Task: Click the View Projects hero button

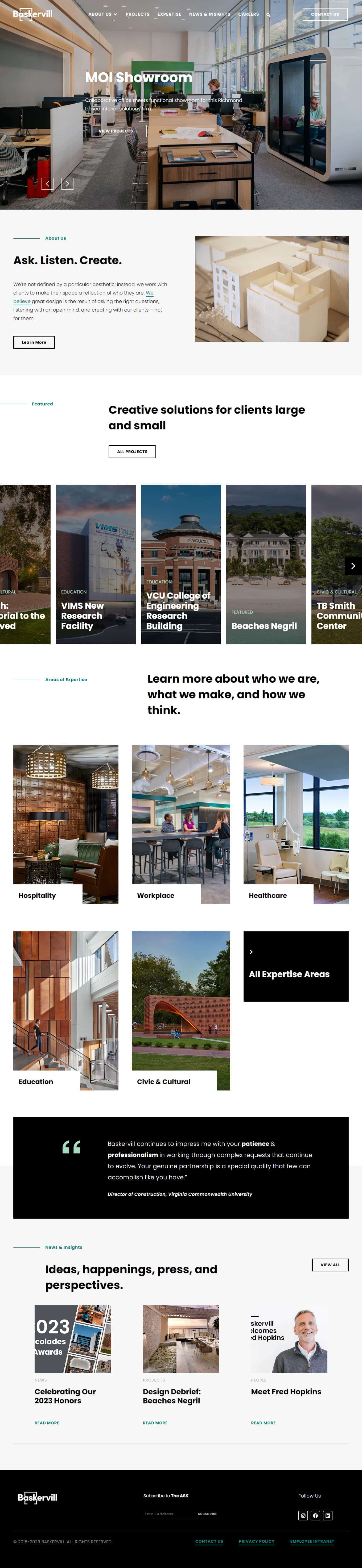Action: 116,131
